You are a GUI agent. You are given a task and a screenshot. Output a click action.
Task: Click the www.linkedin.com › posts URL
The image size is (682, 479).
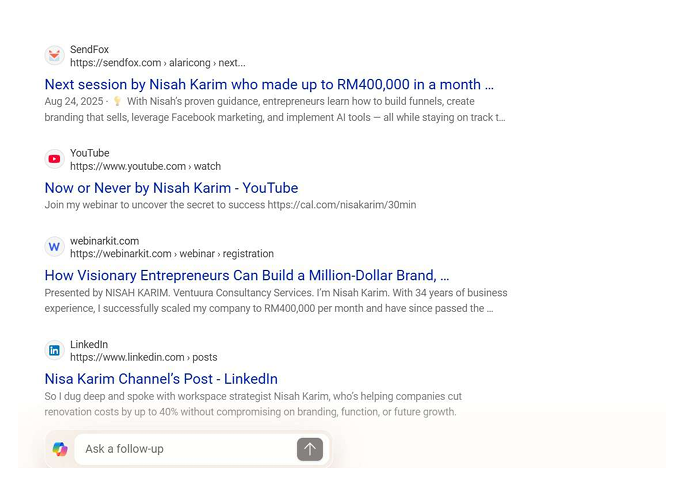pyautogui.click(x=144, y=357)
